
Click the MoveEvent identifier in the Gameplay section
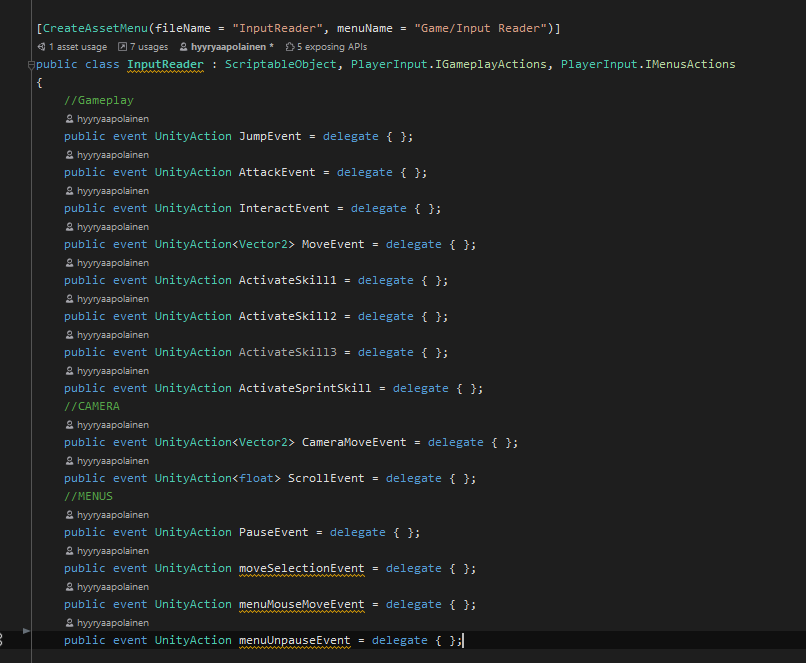coord(333,244)
